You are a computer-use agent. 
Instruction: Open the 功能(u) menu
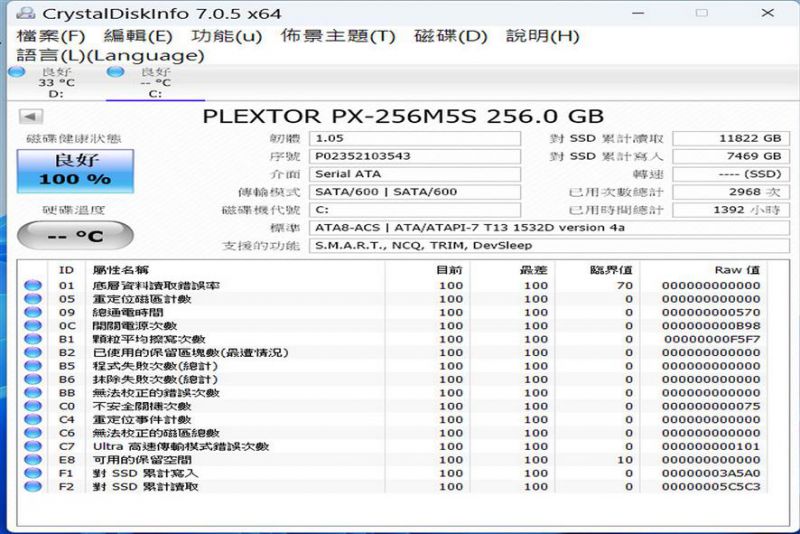click(227, 36)
